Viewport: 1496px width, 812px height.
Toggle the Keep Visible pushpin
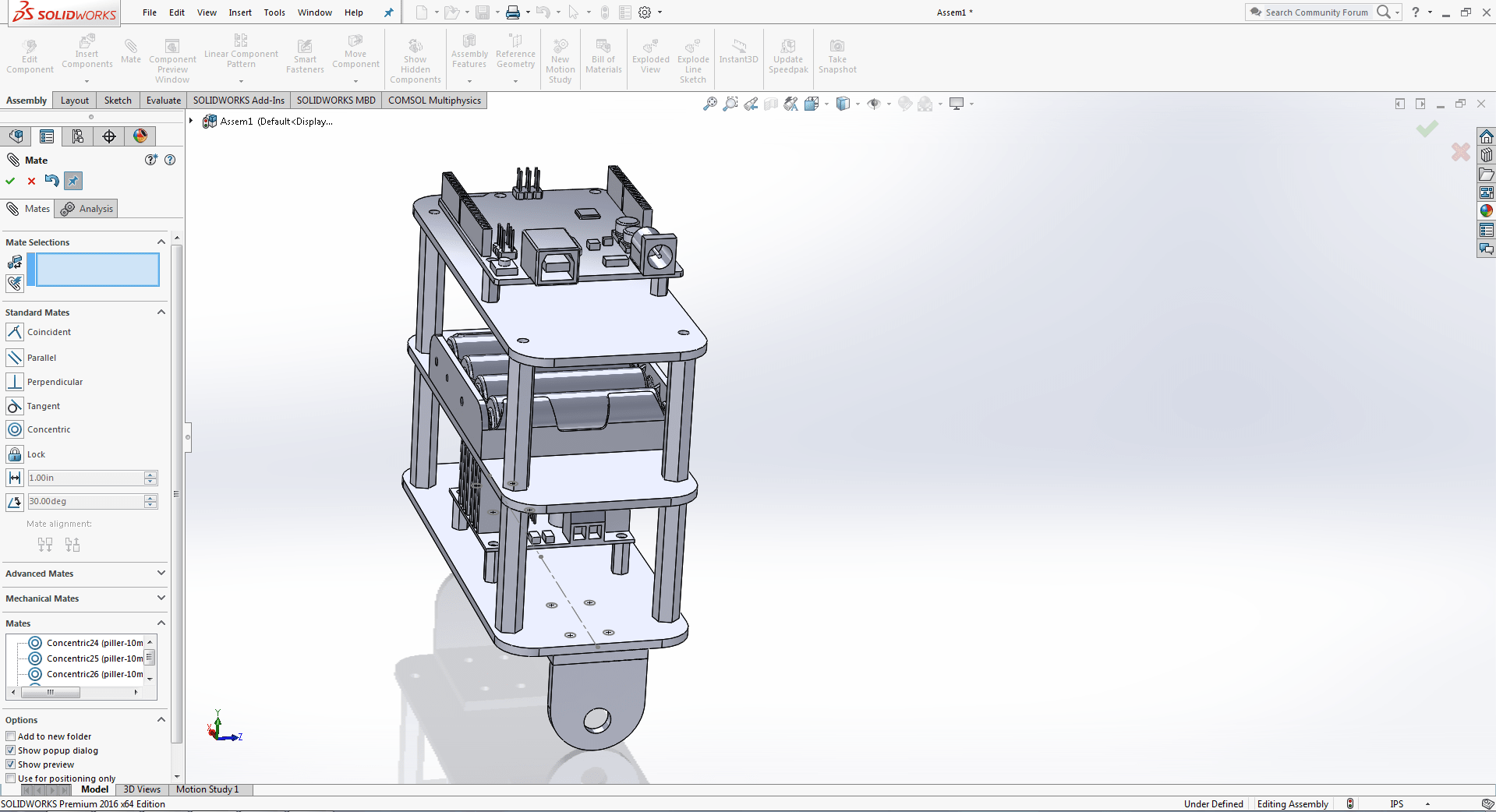(73, 181)
